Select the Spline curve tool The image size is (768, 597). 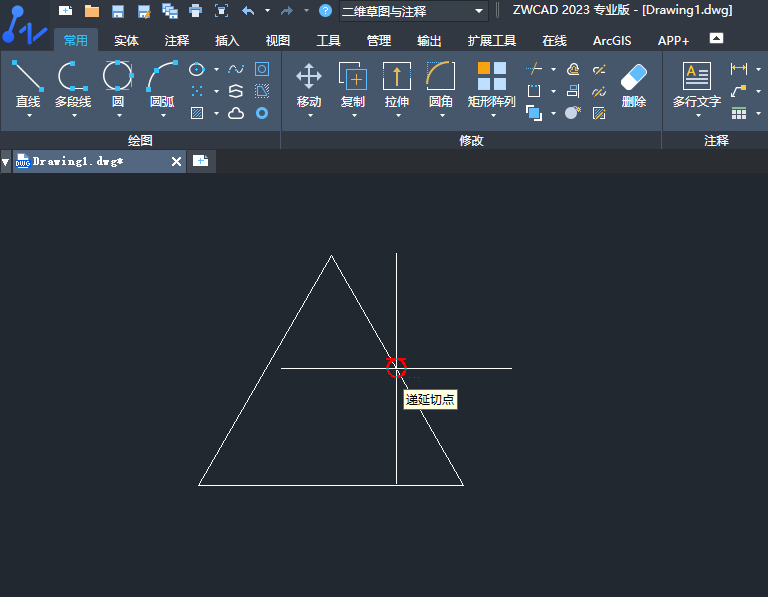236,70
